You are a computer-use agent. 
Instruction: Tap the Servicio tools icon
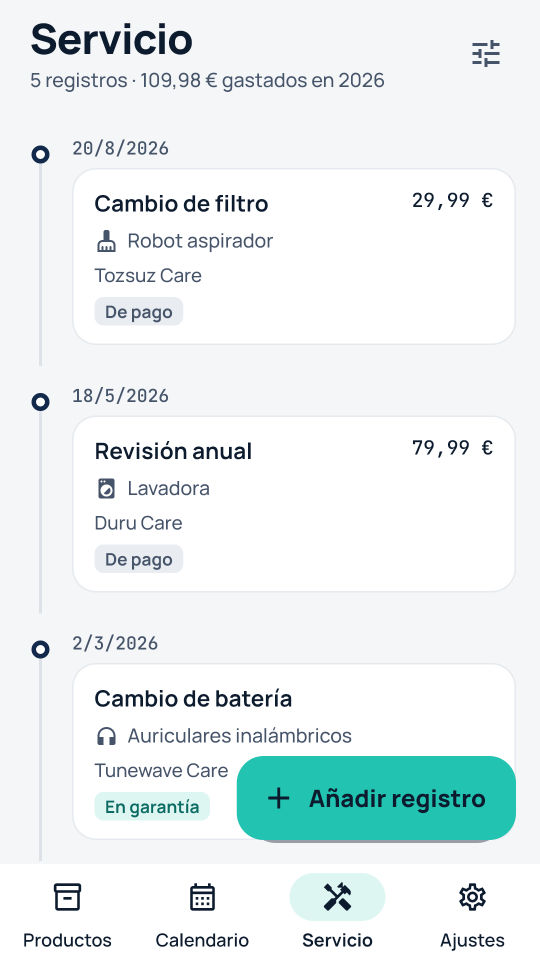pyautogui.click(x=337, y=897)
